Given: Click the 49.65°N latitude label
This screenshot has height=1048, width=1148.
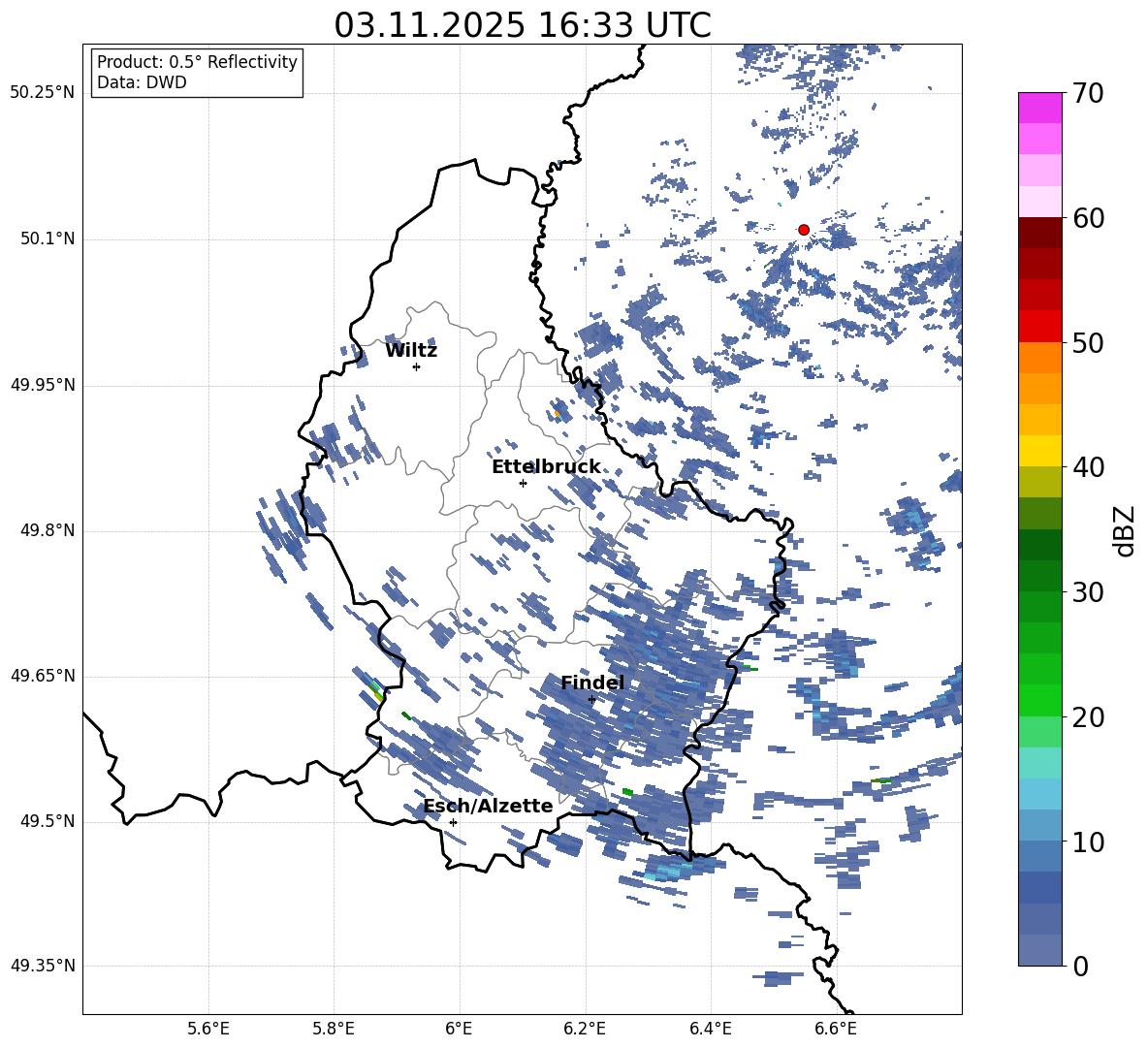Looking at the screenshot, I should tap(43, 675).
